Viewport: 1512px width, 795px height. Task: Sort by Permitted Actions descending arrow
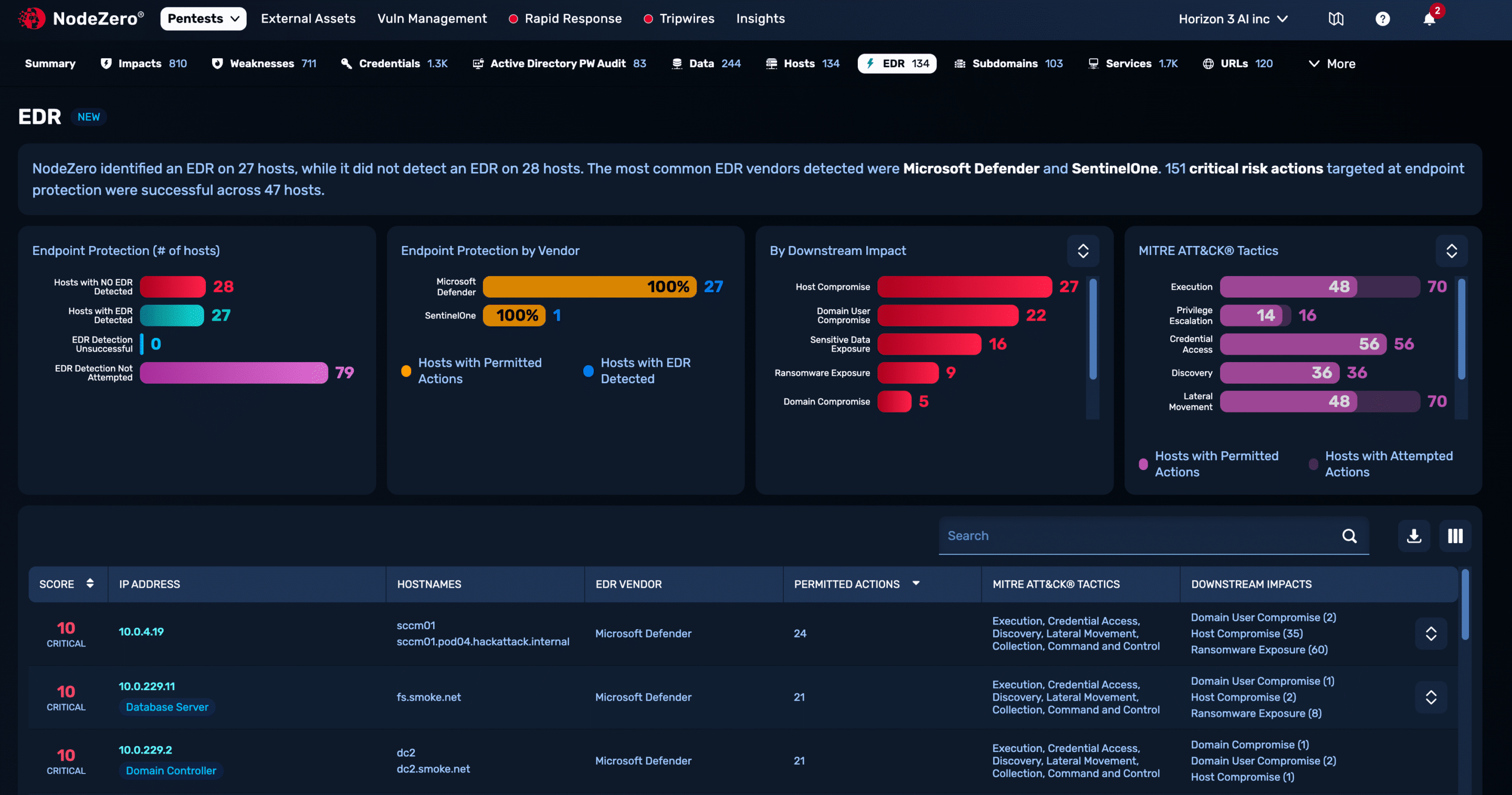[916, 583]
